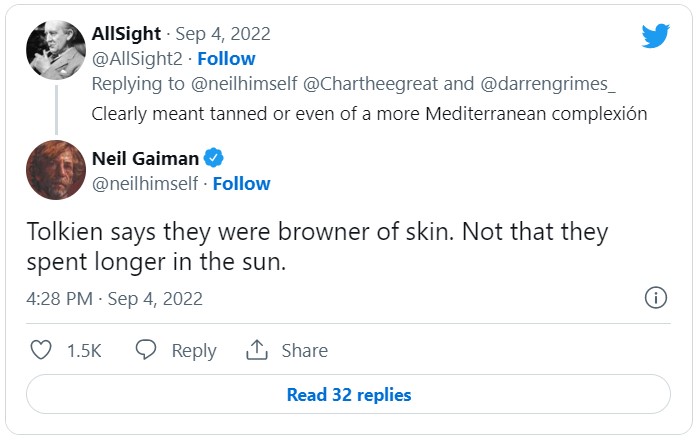Open the @neilhimself handle under Neil Gaiman
This screenshot has height=443, width=699.
pos(143,183)
